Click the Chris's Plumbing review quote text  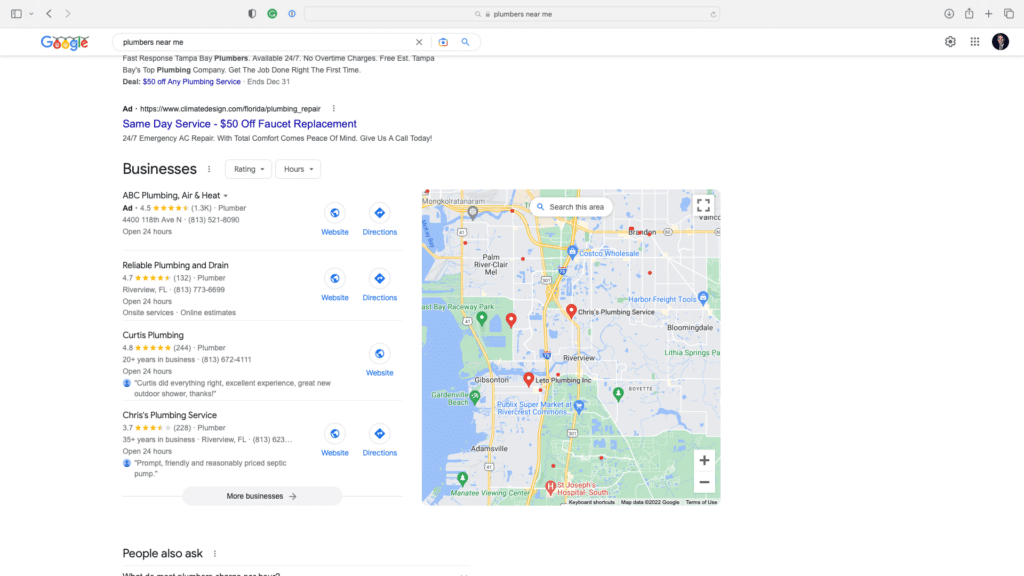pyautogui.click(x=210, y=468)
